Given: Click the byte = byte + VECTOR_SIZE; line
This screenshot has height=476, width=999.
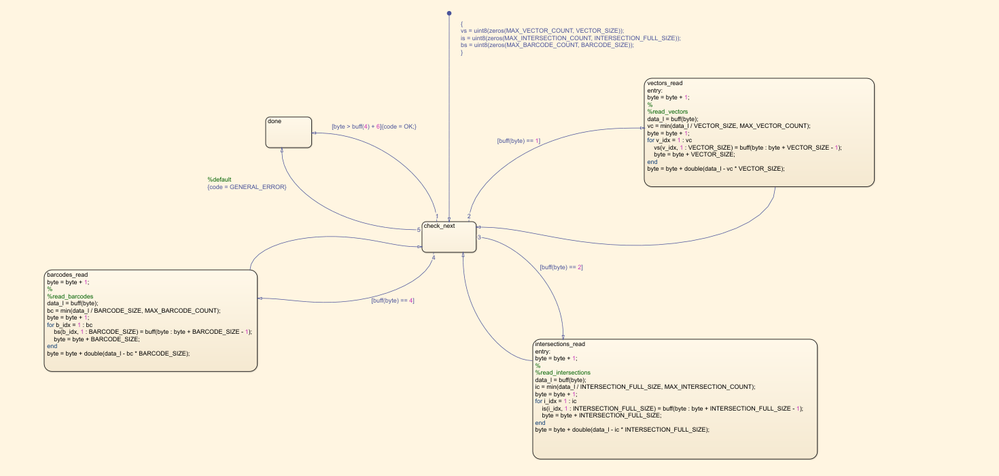Looking at the screenshot, I should (x=694, y=154).
